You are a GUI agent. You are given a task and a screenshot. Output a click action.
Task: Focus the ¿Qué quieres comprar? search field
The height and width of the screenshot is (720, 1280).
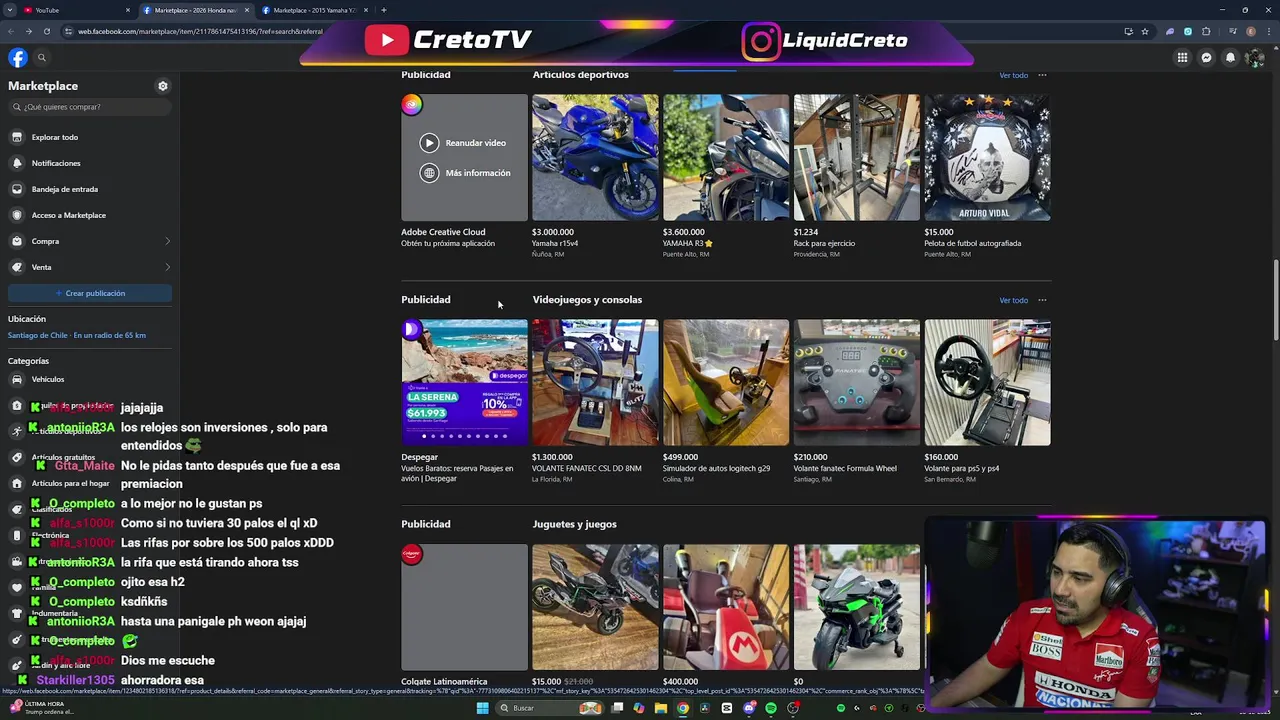tap(90, 107)
